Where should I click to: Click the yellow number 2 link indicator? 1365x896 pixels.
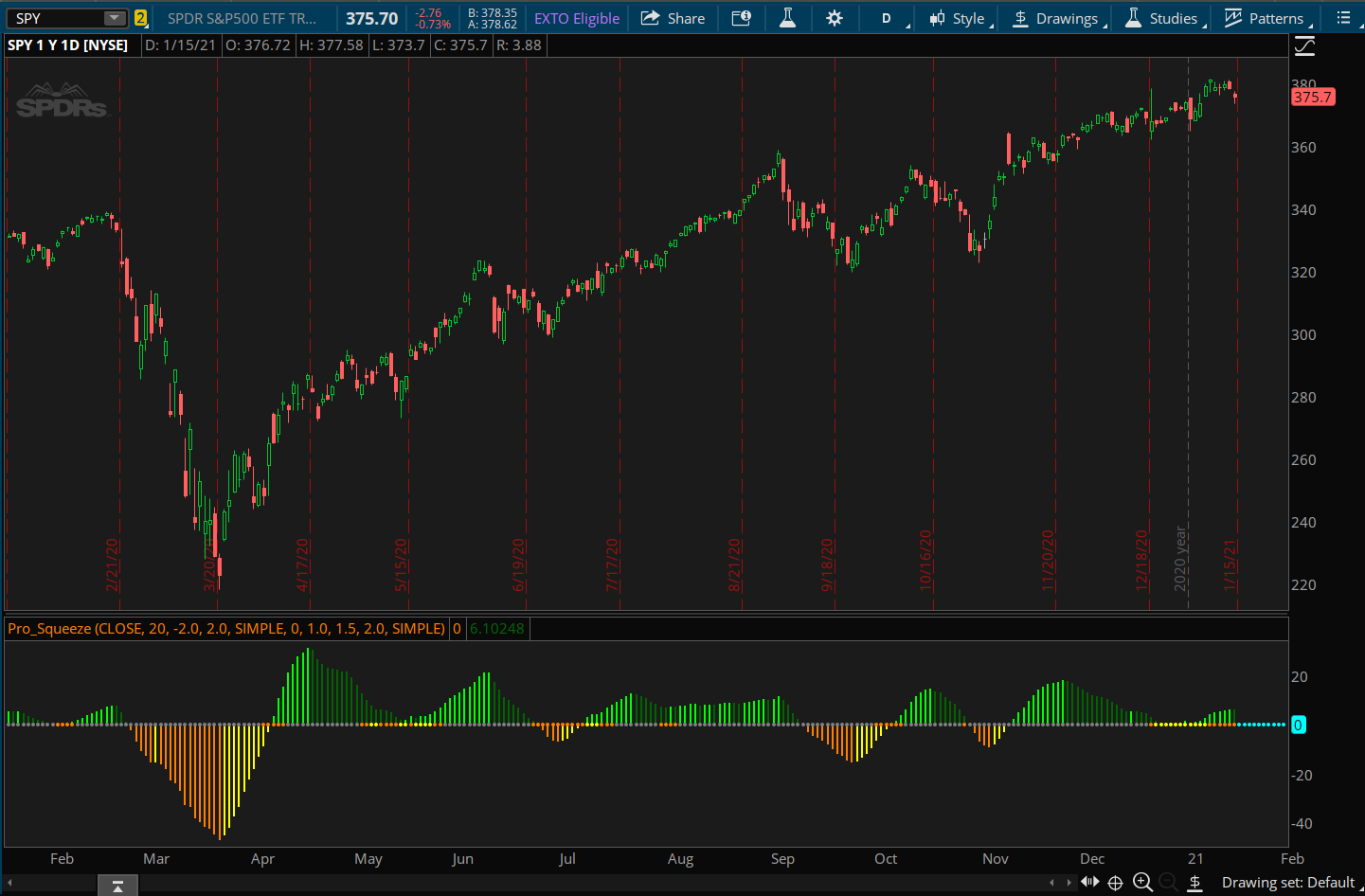pos(140,18)
